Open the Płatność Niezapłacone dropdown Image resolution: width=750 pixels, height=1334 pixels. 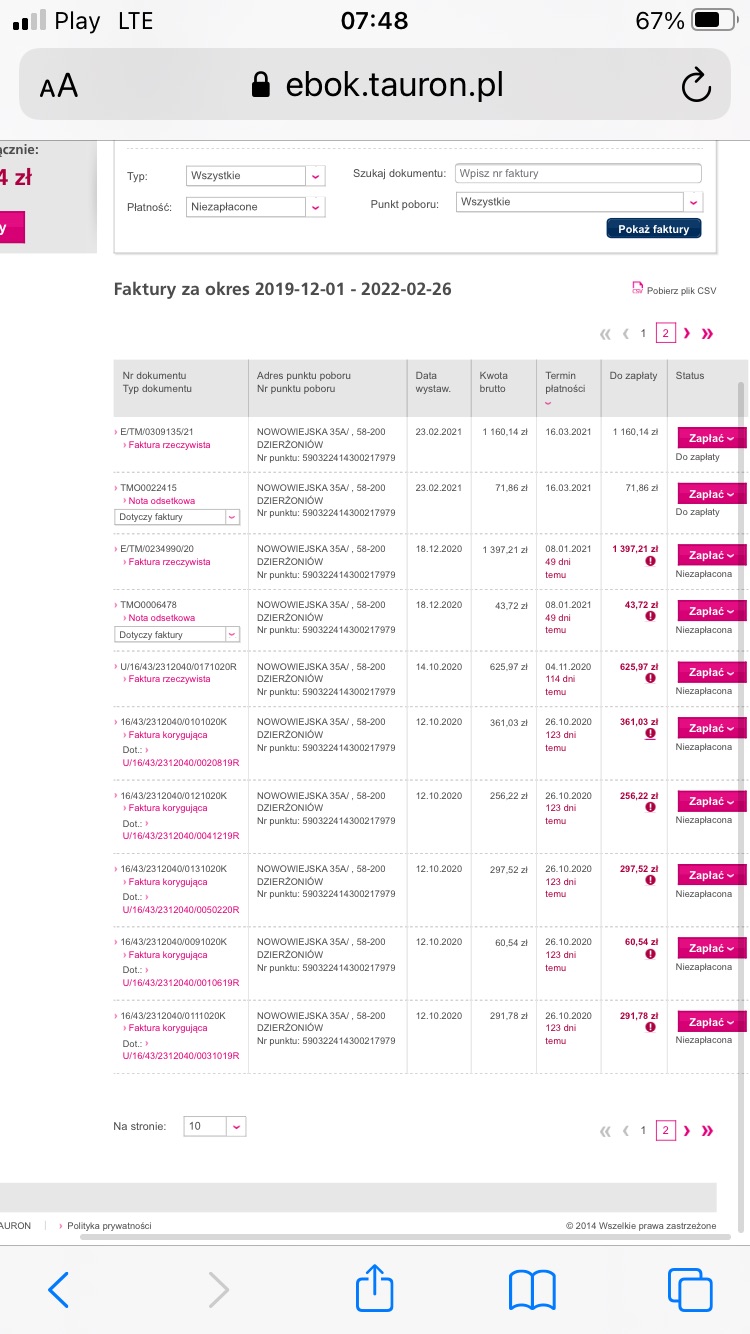click(x=256, y=207)
